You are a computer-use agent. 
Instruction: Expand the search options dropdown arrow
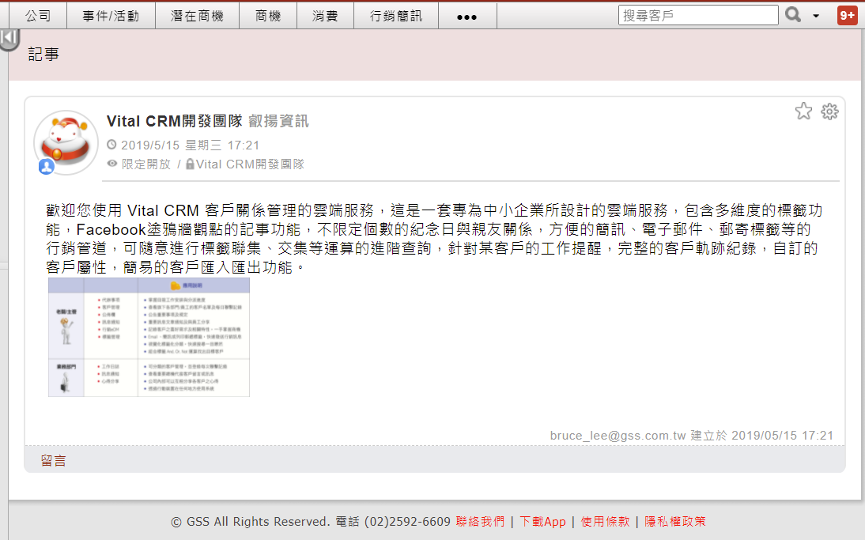click(x=816, y=16)
